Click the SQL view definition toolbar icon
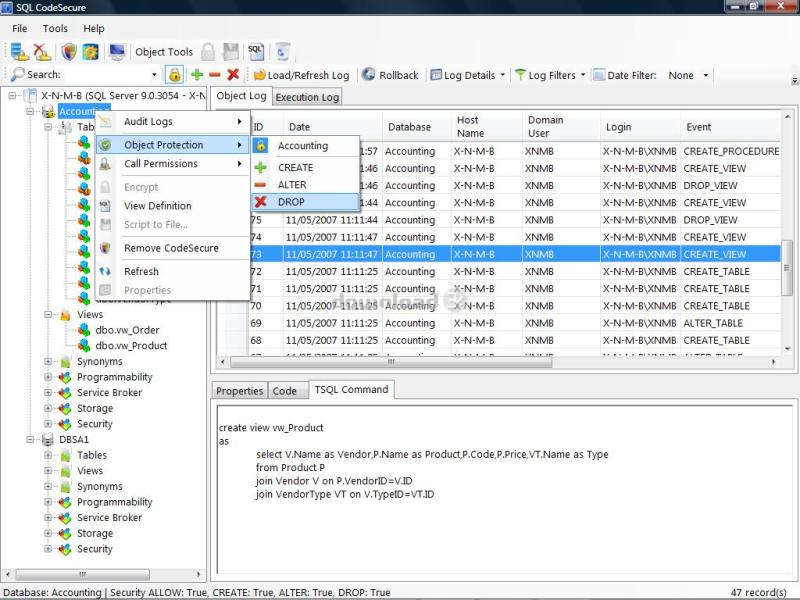This screenshot has width=800, height=600. point(255,52)
